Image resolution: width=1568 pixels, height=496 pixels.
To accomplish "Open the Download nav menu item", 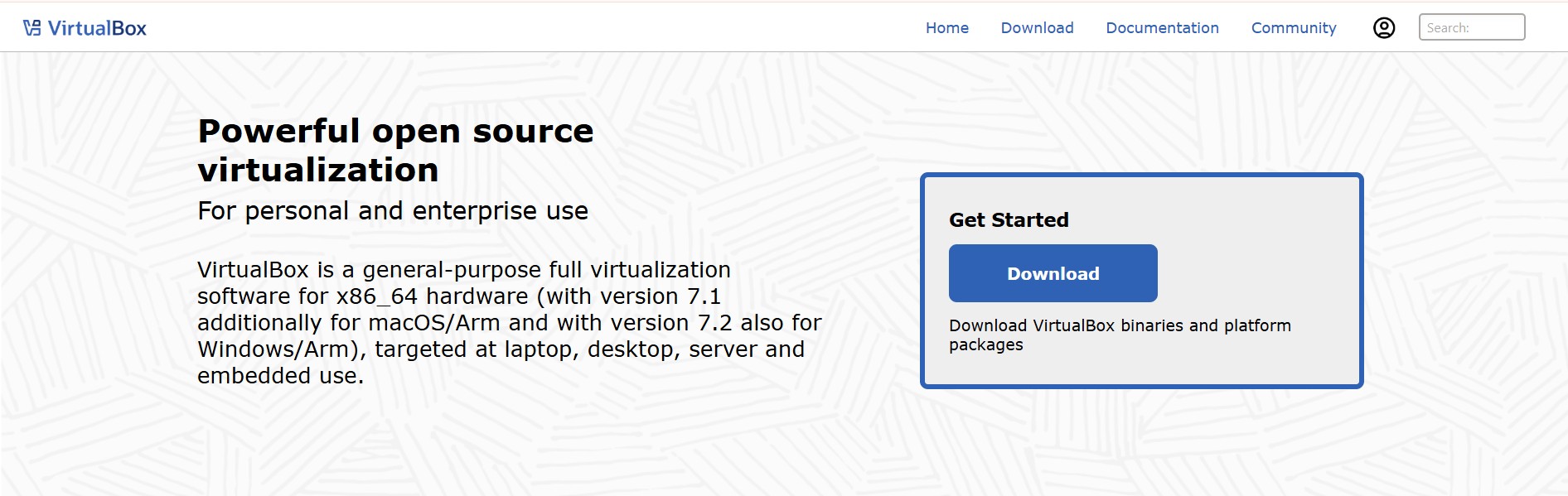I will click(1037, 28).
